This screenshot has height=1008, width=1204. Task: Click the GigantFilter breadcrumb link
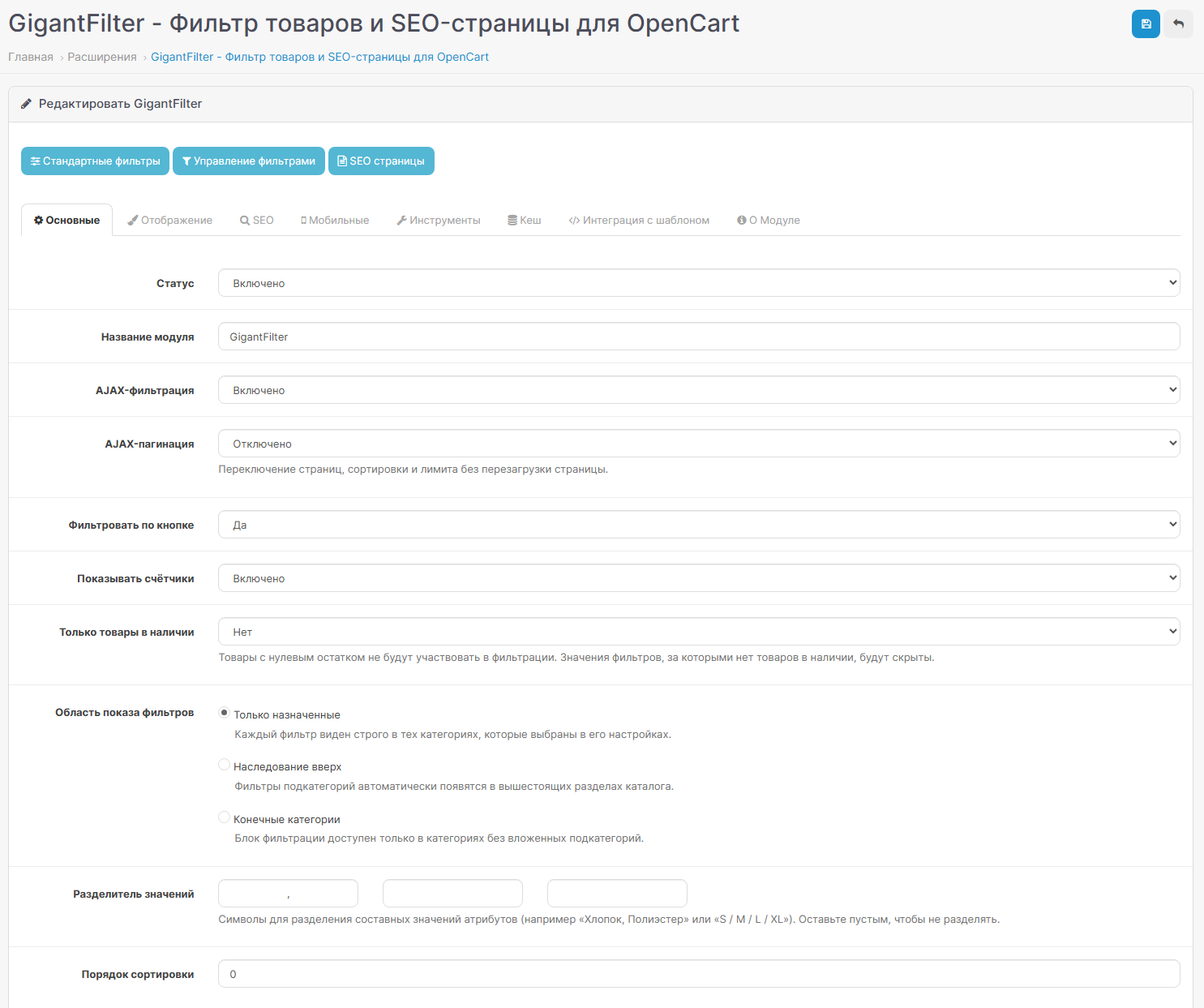pyautogui.click(x=319, y=57)
